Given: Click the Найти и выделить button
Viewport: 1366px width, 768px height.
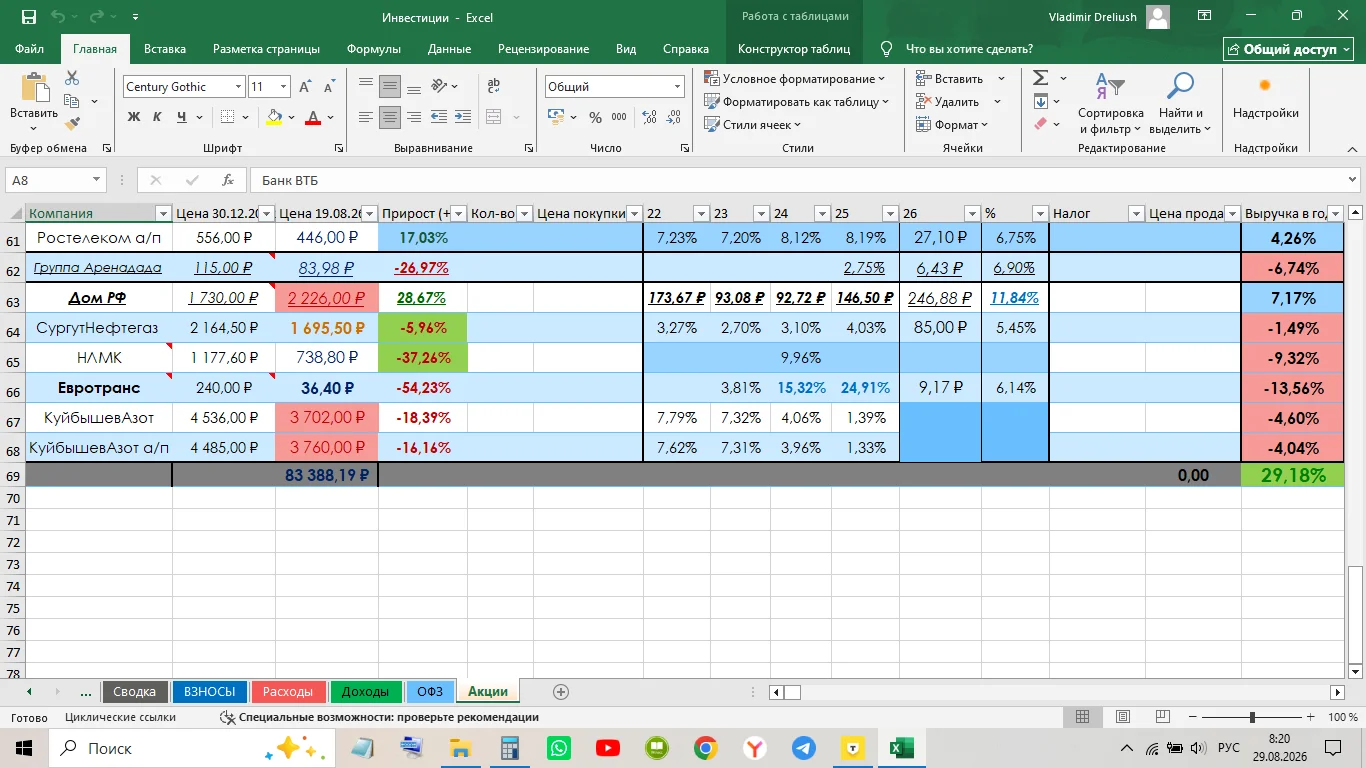Looking at the screenshot, I should pyautogui.click(x=1181, y=103).
